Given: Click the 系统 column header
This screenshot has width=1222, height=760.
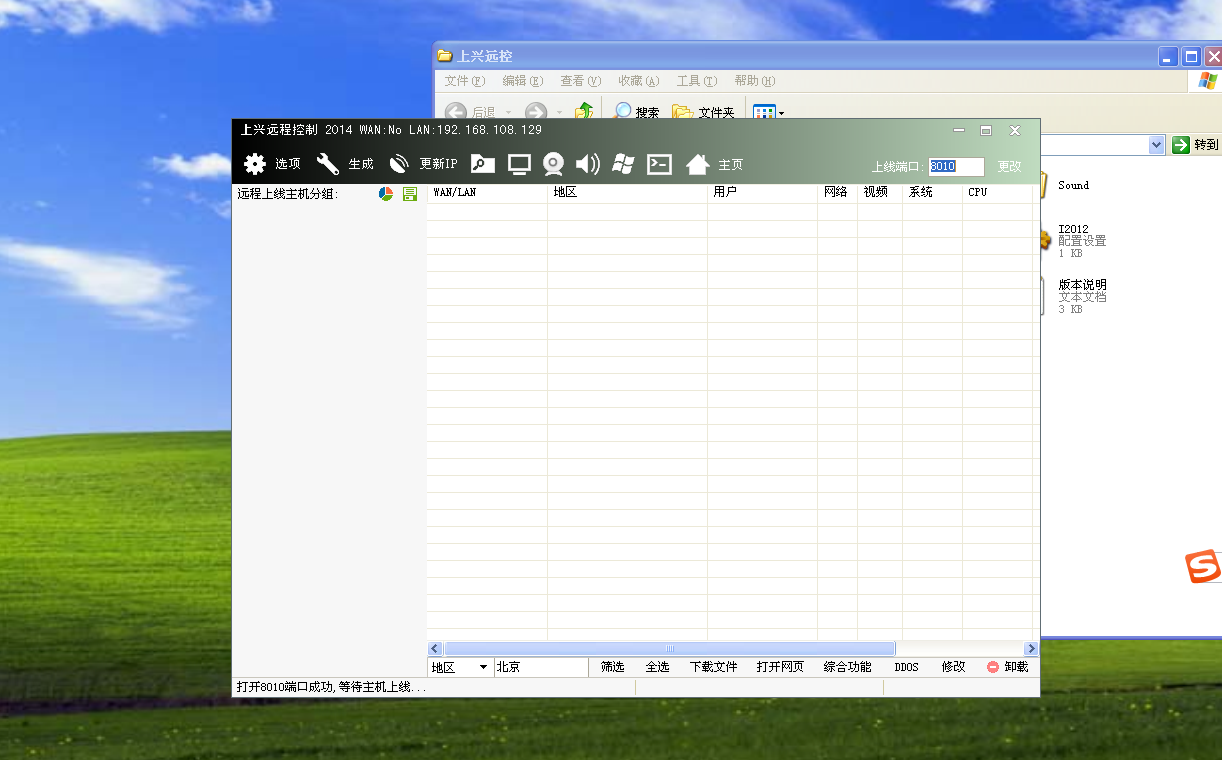Looking at the screenshot, I should pos(932,192).
